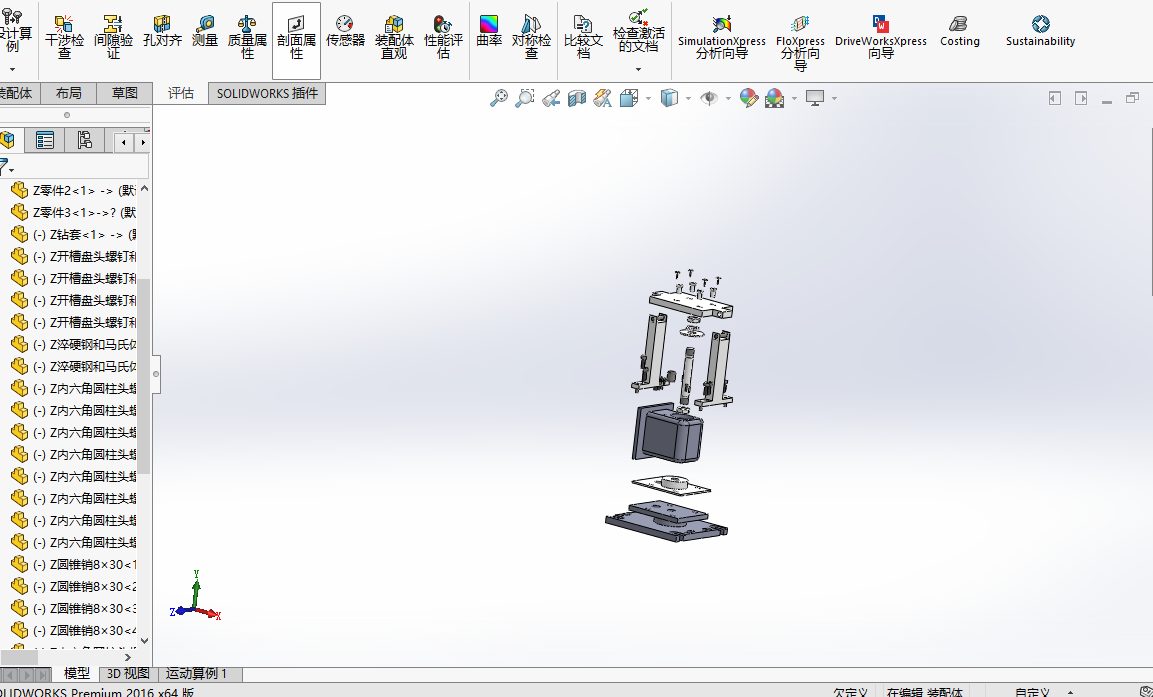The width and height of the screenshot is (1153, 697).
Task: Select the 模型 bottom tab
Action: coord(76,673)
